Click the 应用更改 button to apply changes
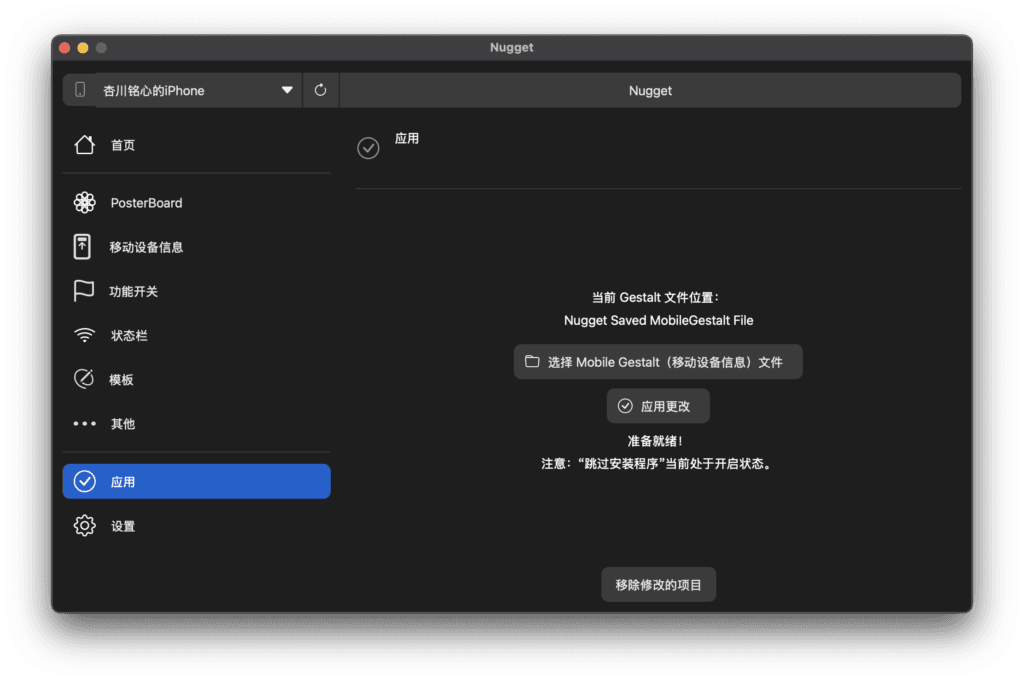Screen dimensions: 1024x681 (x=658, y=405)
